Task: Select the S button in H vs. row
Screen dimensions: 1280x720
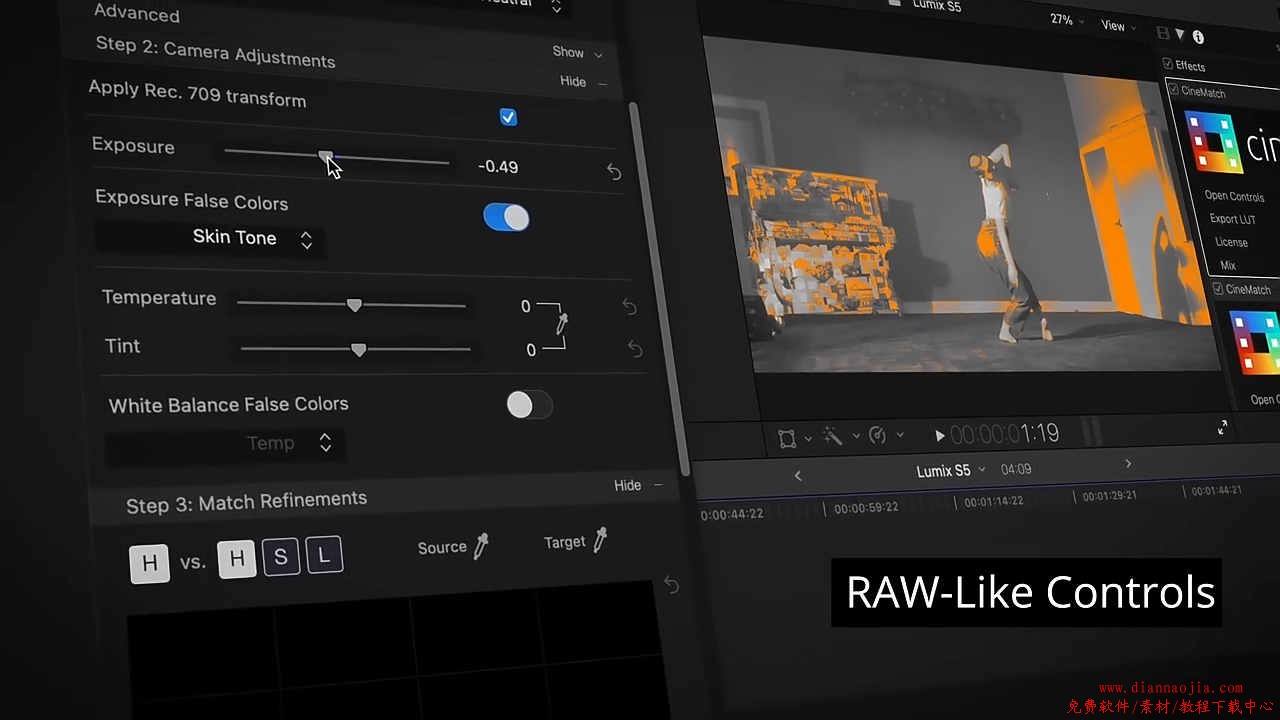Action: pos(280,558)
